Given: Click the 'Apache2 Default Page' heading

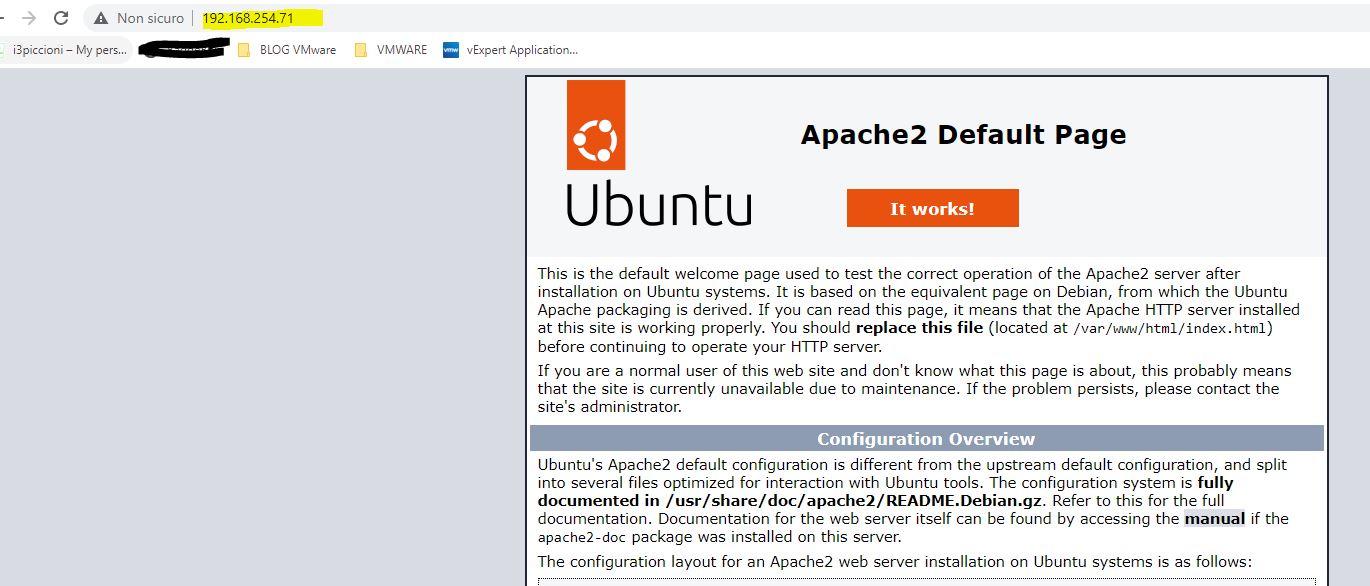Looking at the screenshot, I should (x=963, y=134).
